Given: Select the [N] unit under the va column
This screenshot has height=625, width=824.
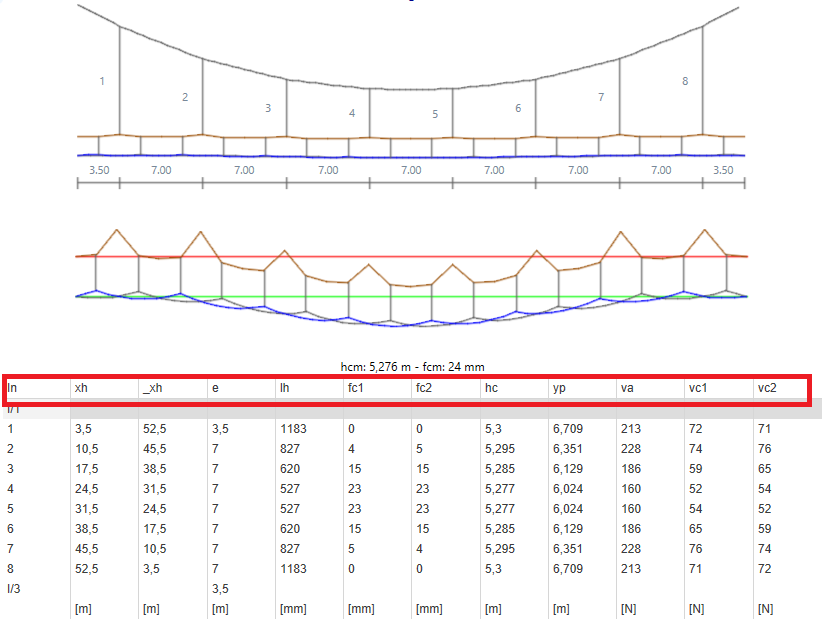Looking at the screenshot, I should click(629, 609).
